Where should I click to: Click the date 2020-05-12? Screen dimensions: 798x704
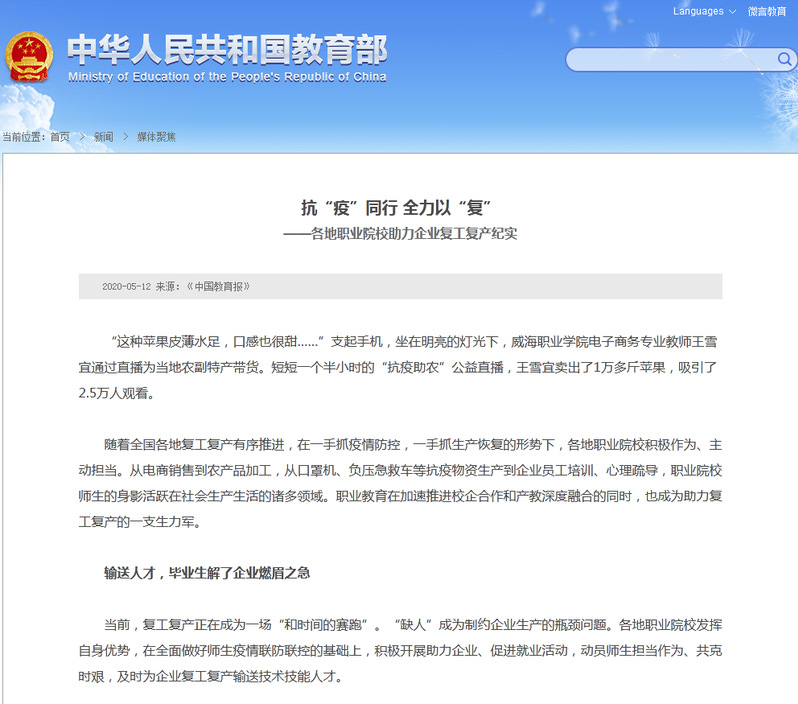click(126, 287)
